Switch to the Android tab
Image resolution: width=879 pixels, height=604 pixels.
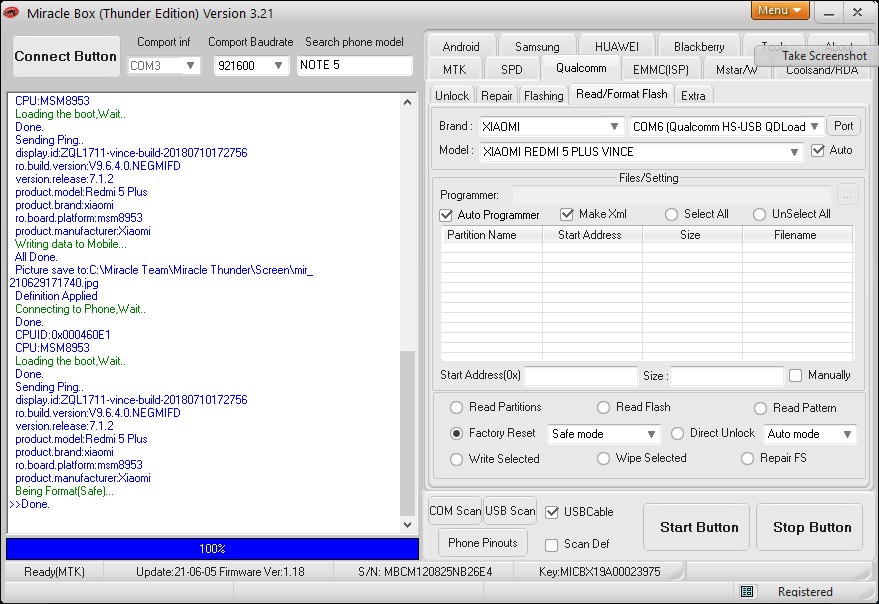tap(461, 47)
